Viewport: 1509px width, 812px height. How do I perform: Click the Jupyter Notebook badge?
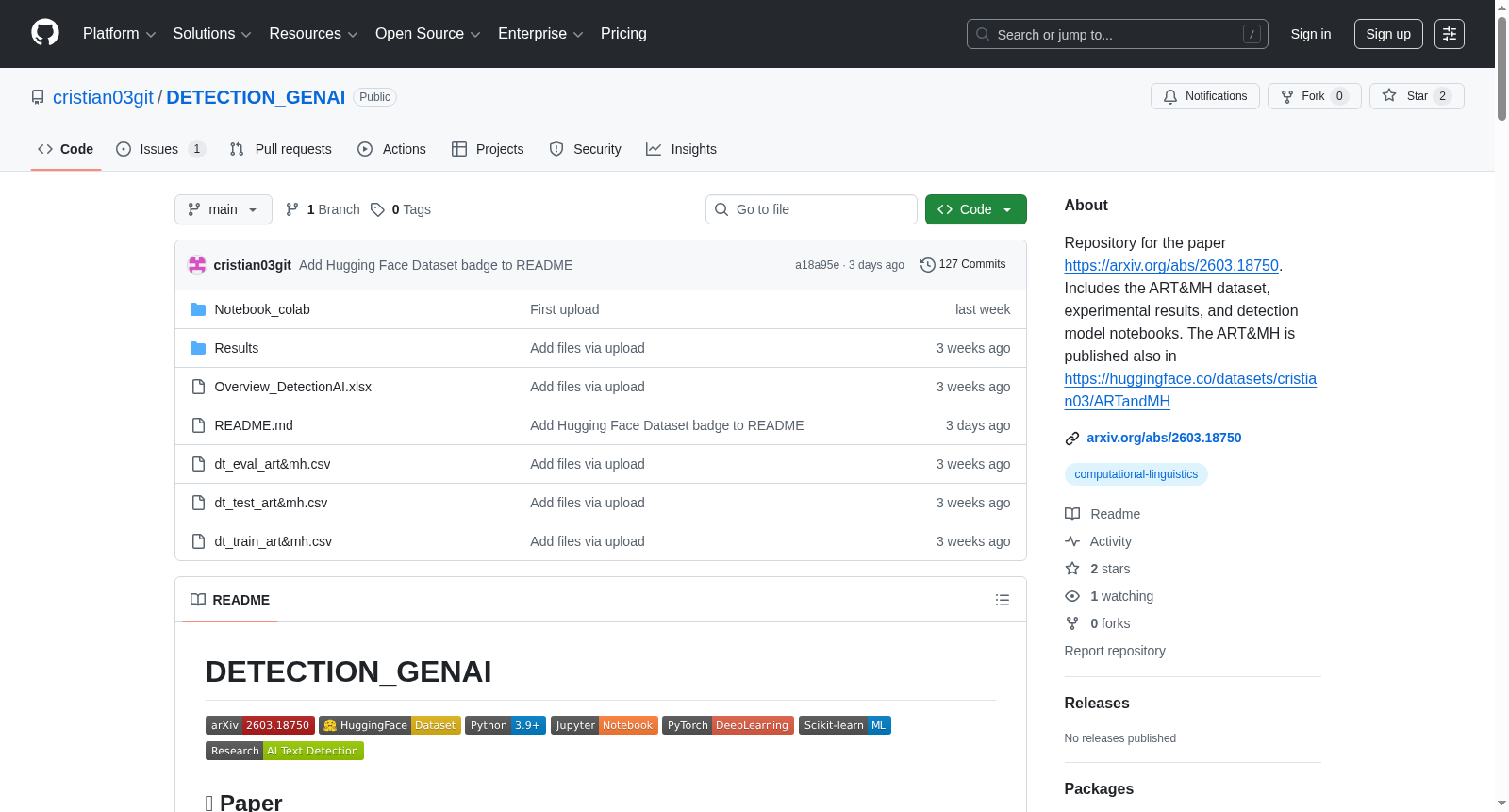[x=605, y=725]
